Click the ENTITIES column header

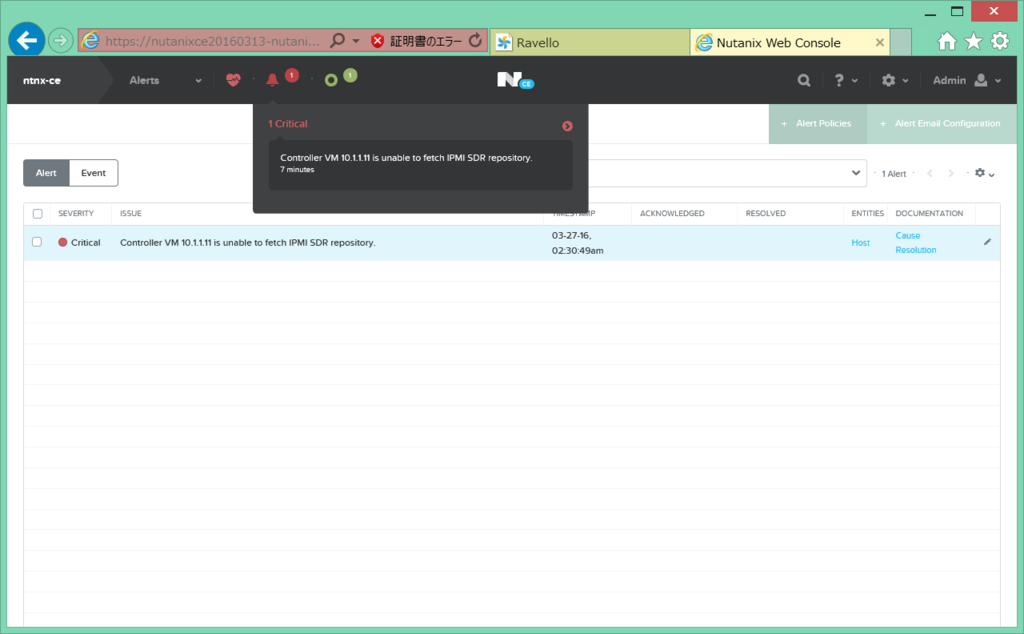point(867,214)
